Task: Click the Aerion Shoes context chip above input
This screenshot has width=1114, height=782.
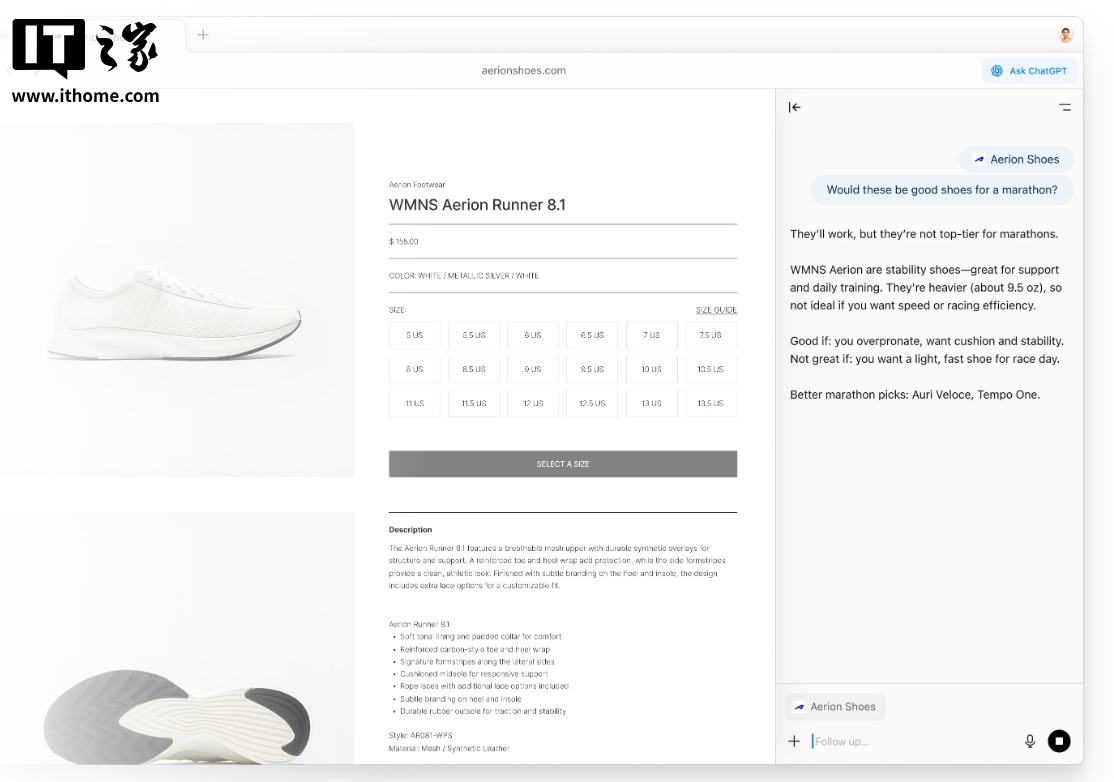Action: coord(835,707)
